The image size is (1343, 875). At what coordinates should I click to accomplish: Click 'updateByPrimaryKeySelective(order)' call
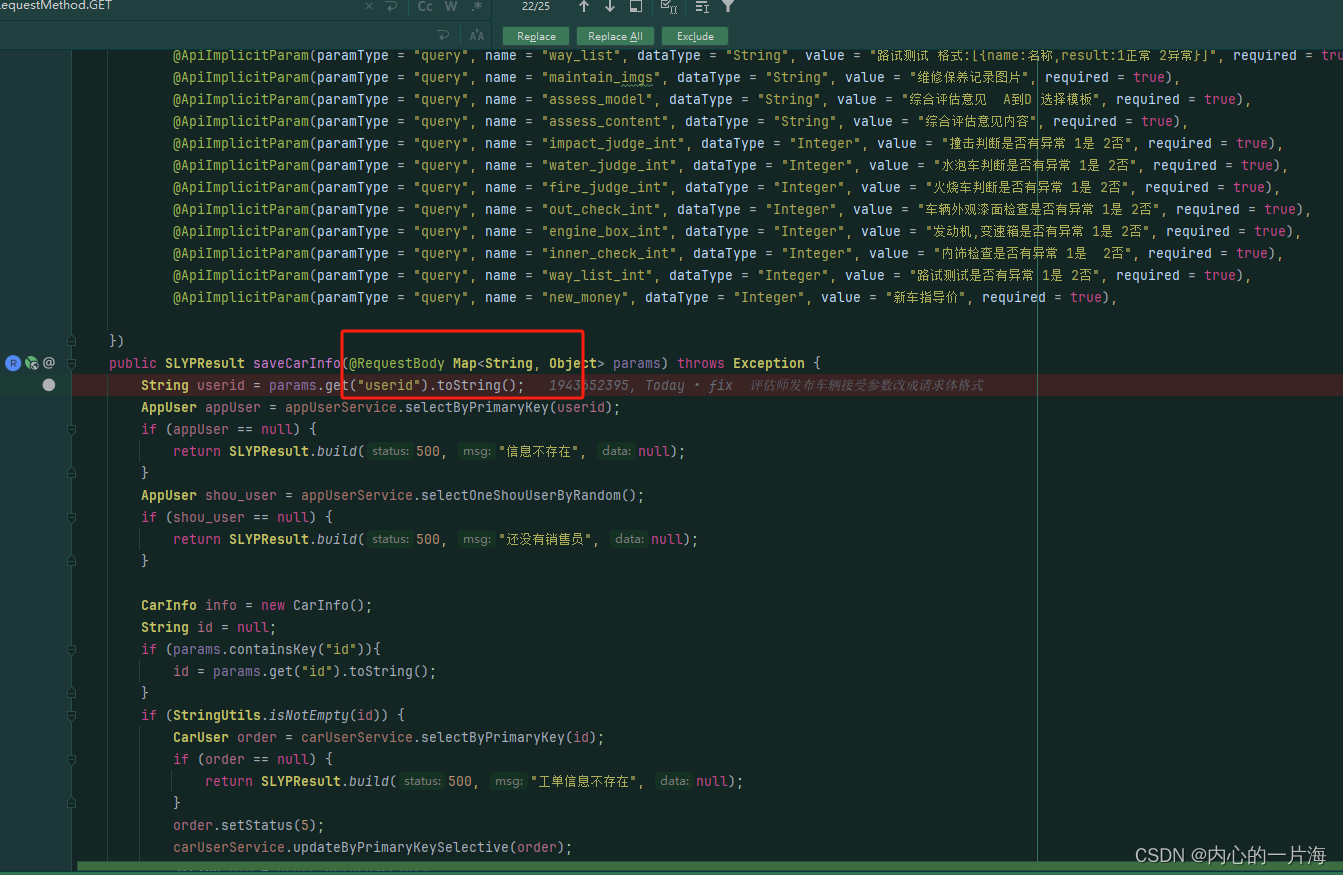coord(432,847)
